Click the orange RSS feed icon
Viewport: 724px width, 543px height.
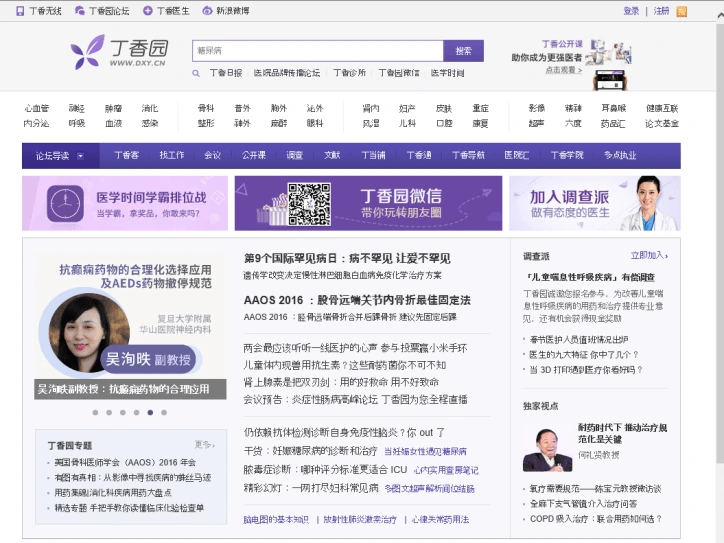(x=682, y=11)
